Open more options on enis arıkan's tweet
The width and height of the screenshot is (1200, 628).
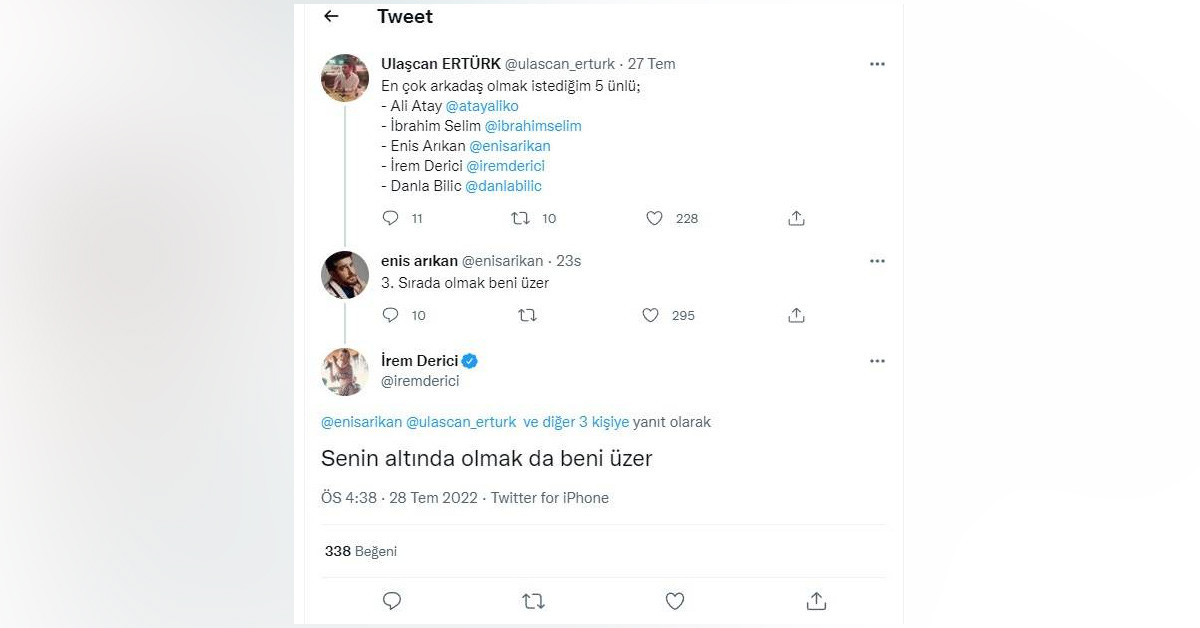coord(877,260)
